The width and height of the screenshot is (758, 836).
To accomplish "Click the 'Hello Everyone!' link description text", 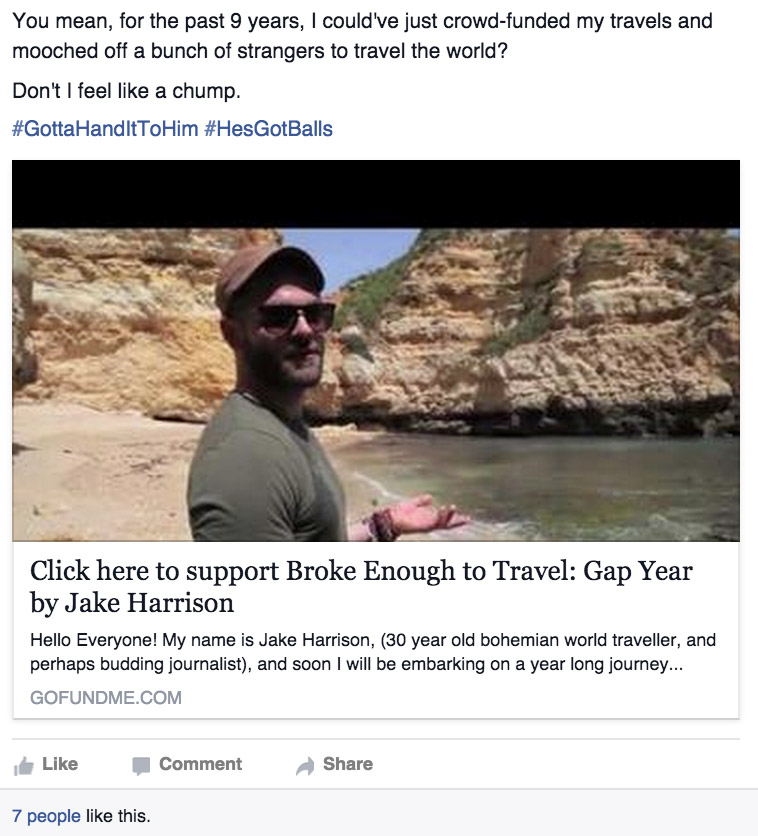I will (x=373, y=652).
